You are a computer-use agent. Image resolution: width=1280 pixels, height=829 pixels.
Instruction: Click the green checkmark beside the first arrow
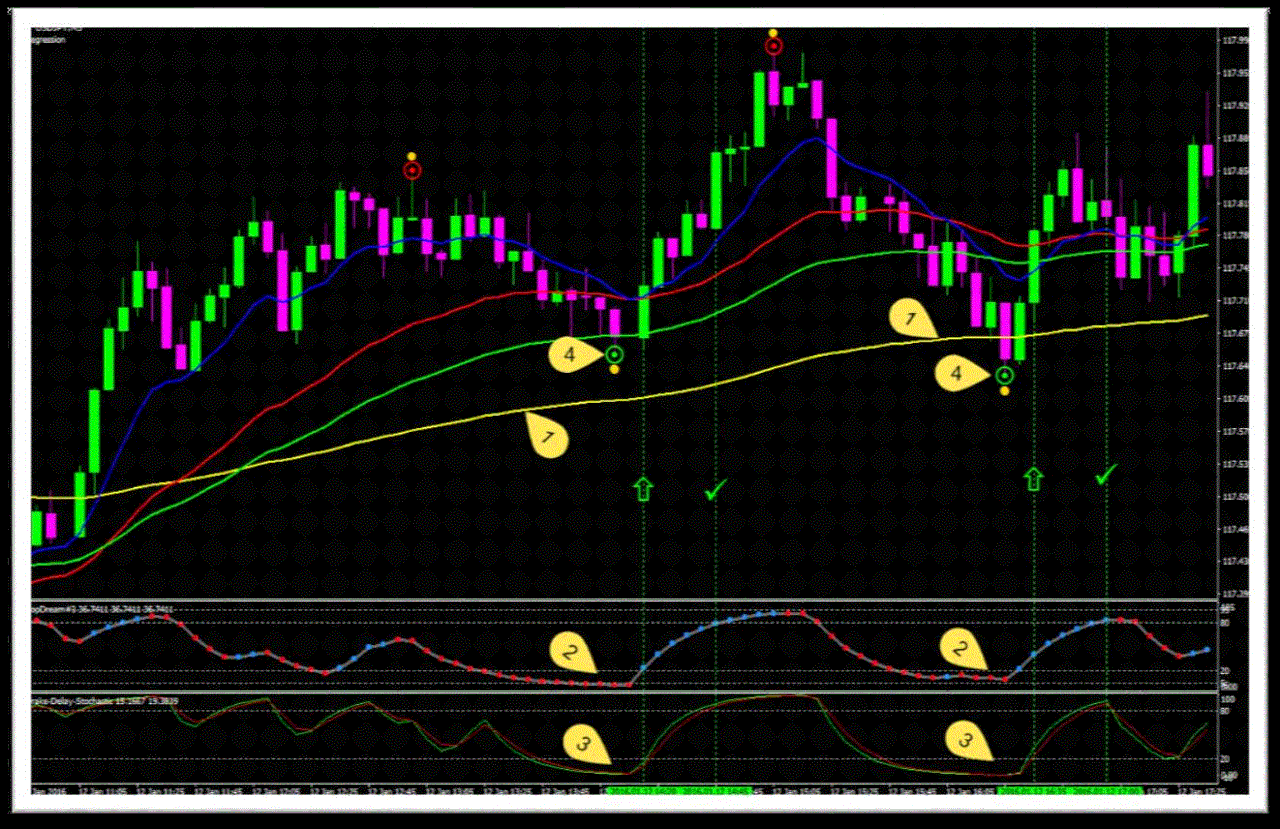tap(716, 490)
